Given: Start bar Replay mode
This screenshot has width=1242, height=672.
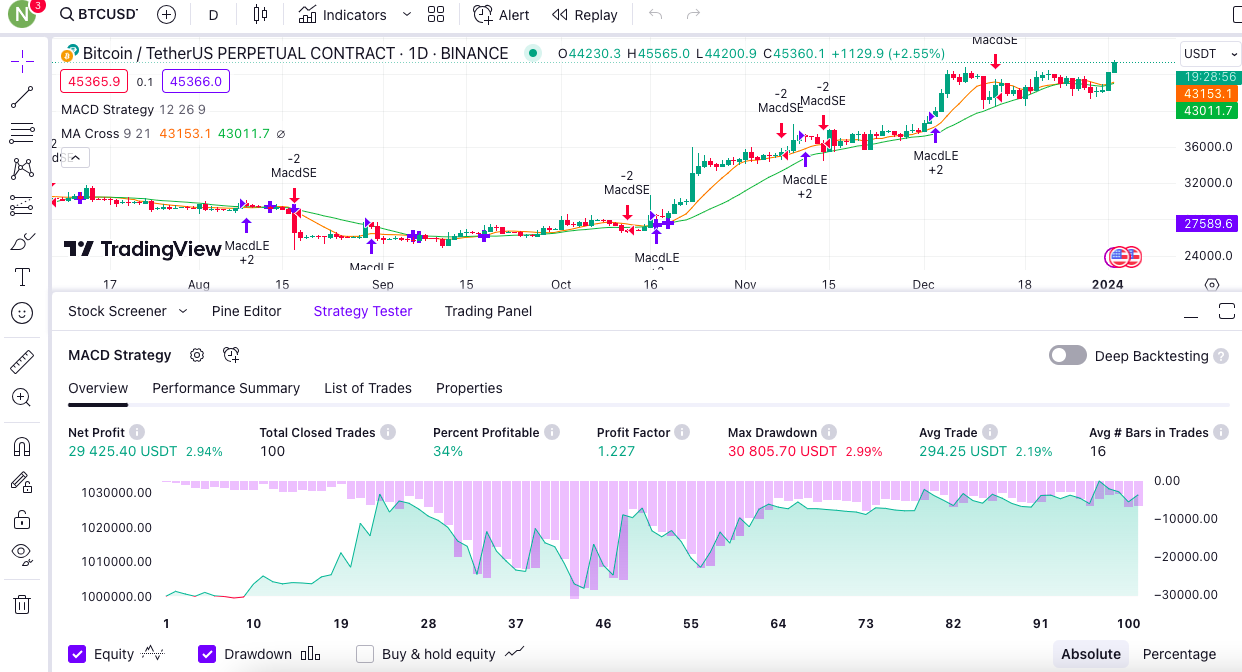Looking at the screenshot, I should point(585,15).
